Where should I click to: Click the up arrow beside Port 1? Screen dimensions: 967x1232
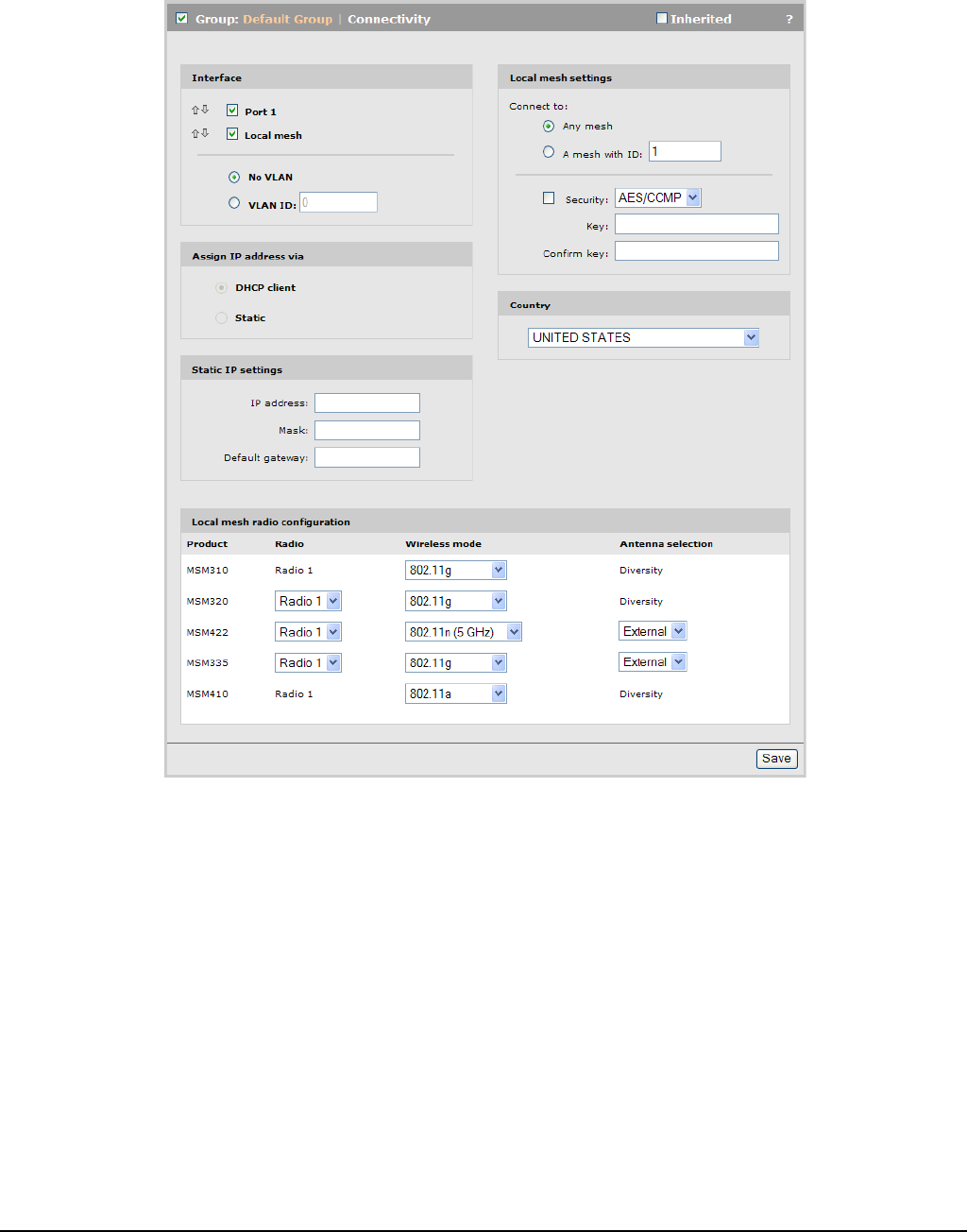click(x=195, y=110)
